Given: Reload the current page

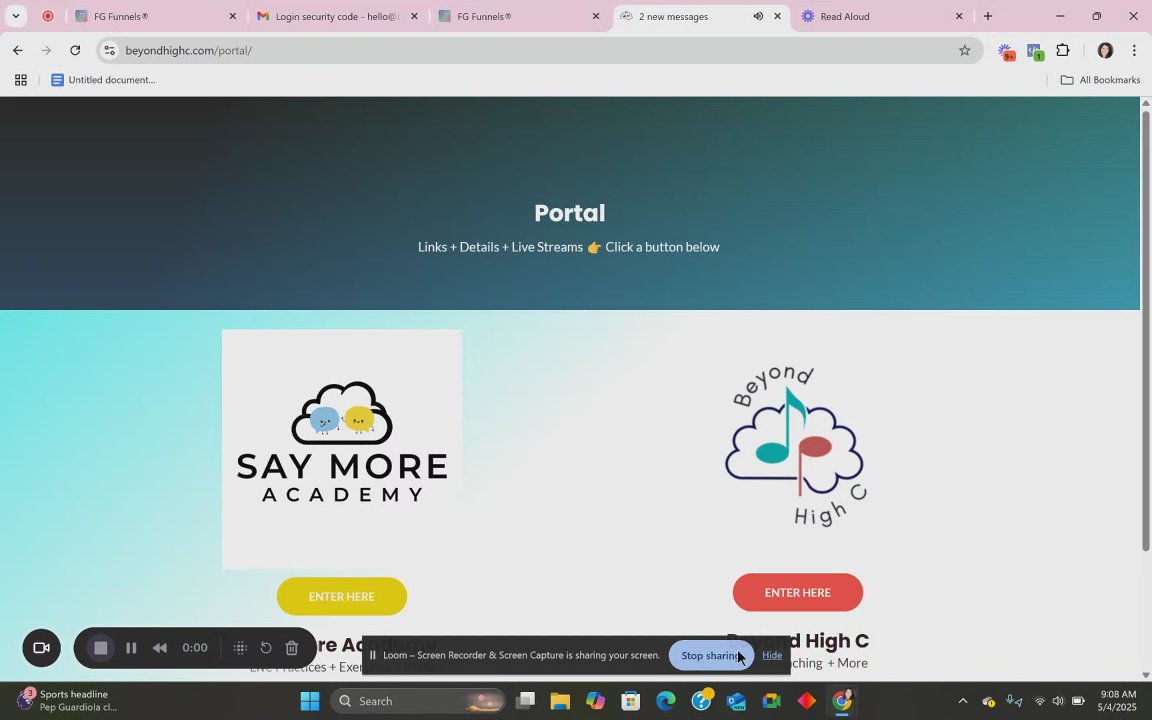Looking at the screenshot, I should click(x=75, y=50).
